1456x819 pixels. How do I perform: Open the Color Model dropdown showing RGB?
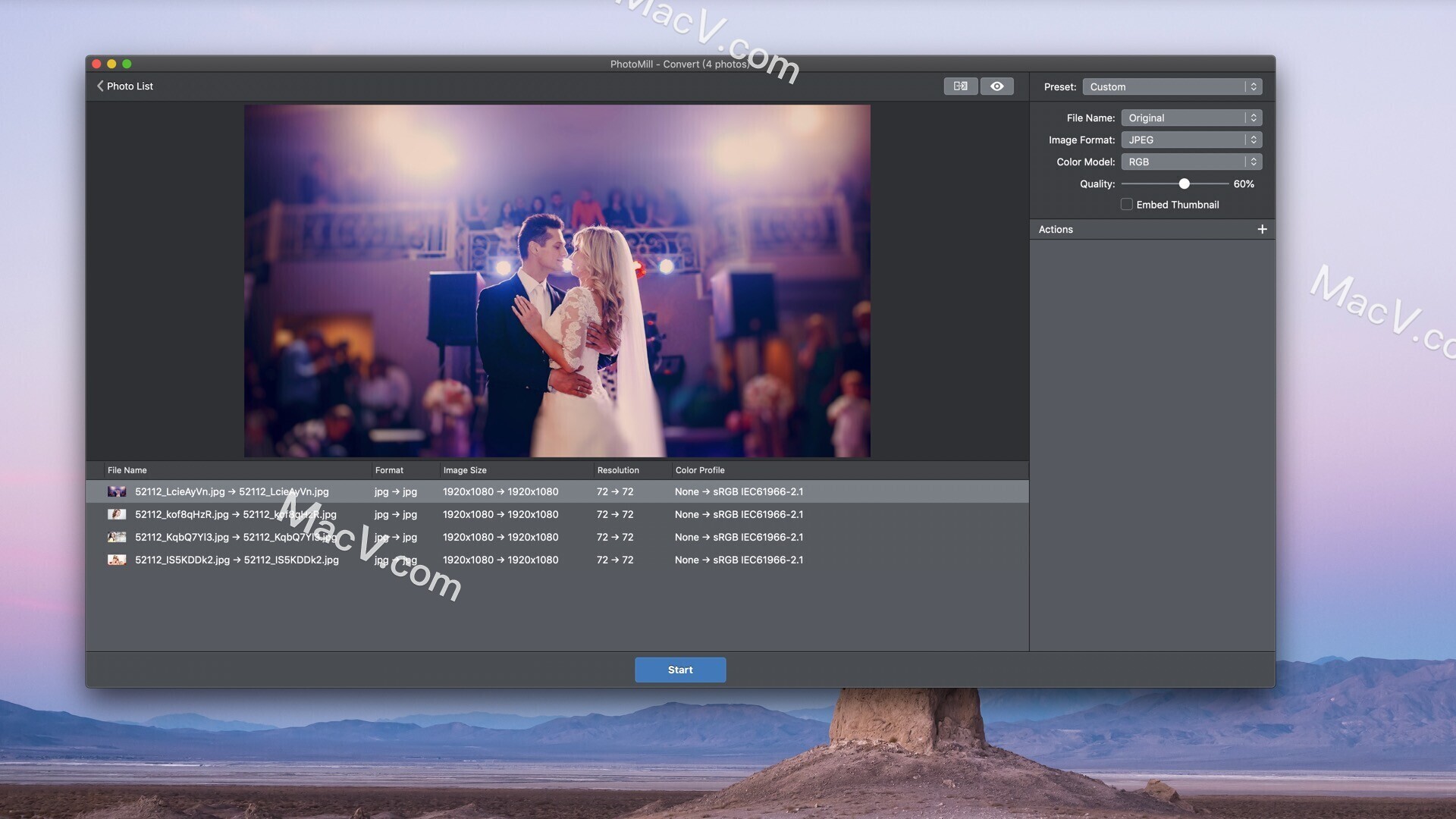pos(1183,162)
